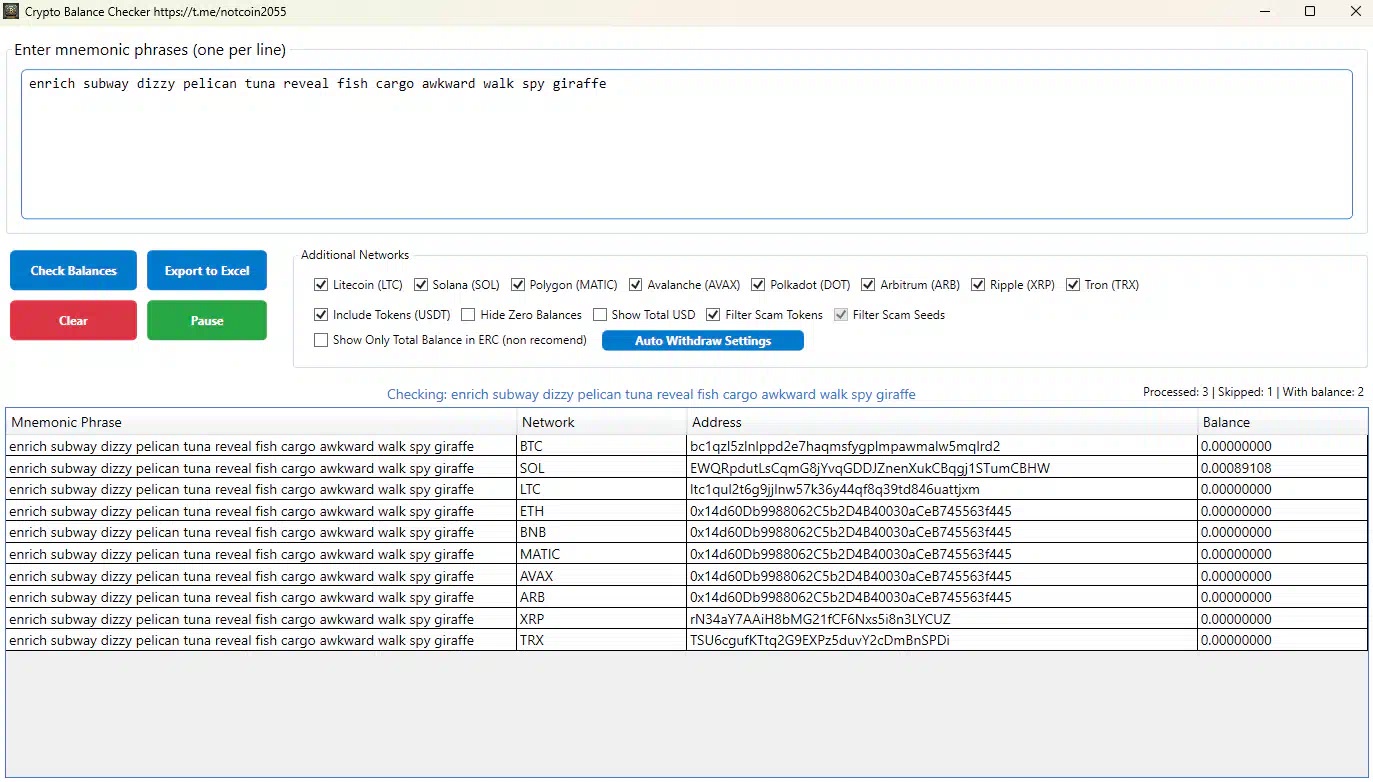Click the mnemonic phrase cell in the ARB row
This screenshot has height=782, width=1373.
pos(261,597)
